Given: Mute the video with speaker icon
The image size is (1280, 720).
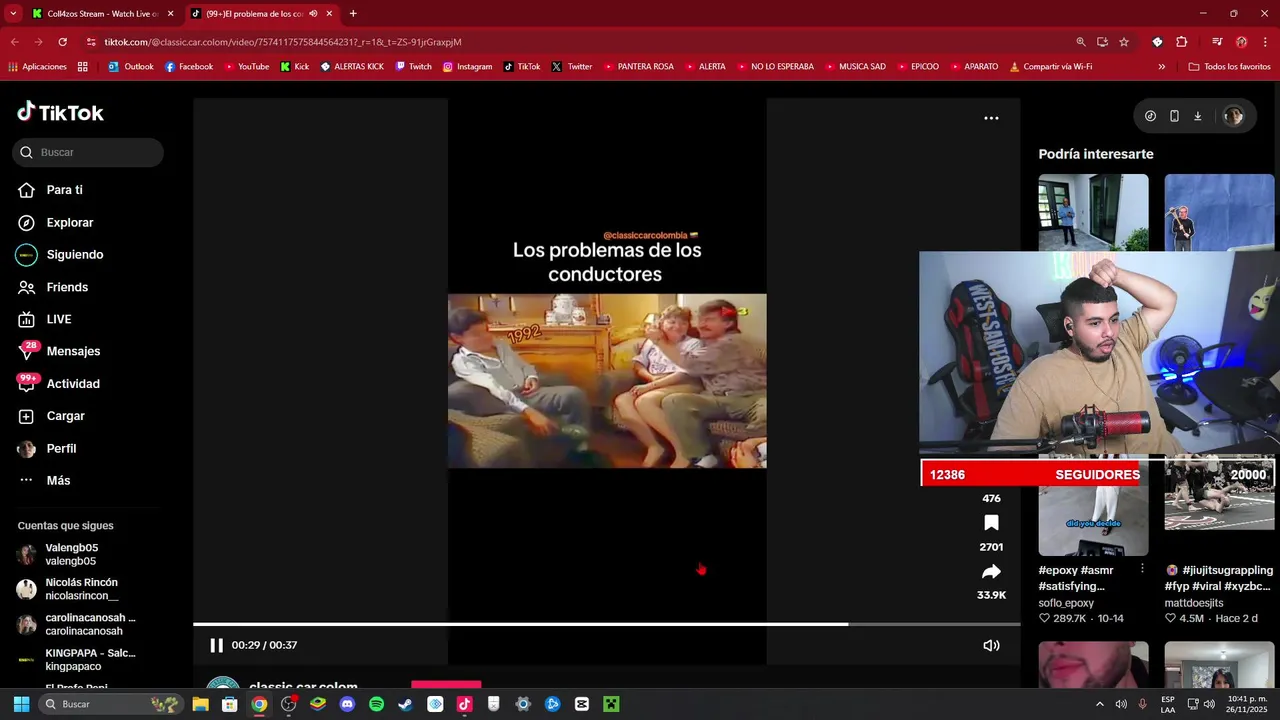Looking at the screenshot, I should pos(991,645).
